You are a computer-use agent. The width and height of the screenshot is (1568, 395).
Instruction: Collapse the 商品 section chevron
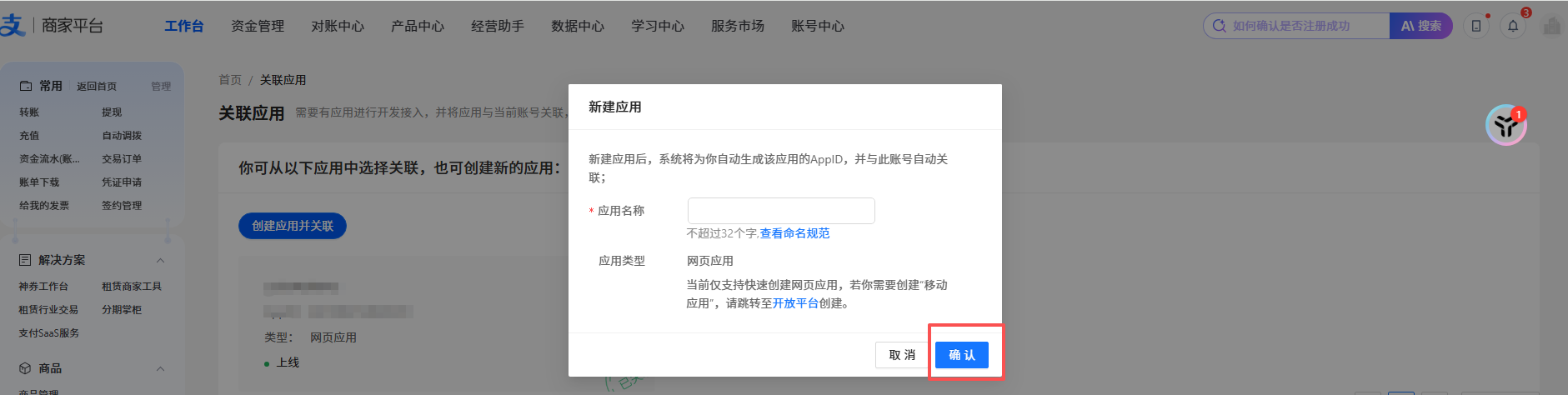(x=160, y=369)
